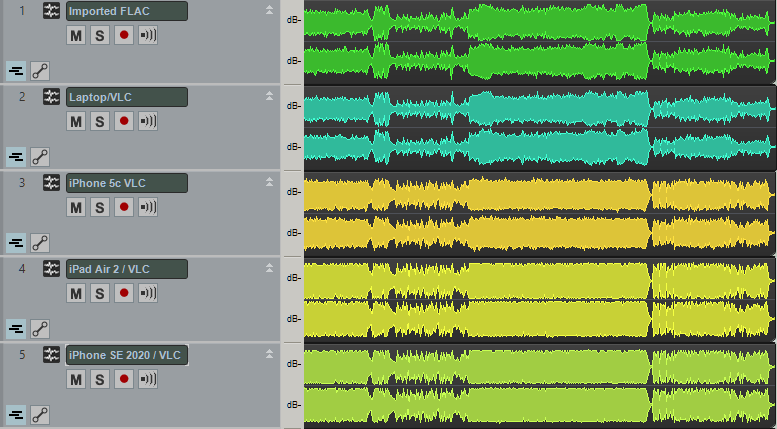
Task: Open FX settings icon on iPhone SE 2020 / VLC track
Action: [51, 355]
